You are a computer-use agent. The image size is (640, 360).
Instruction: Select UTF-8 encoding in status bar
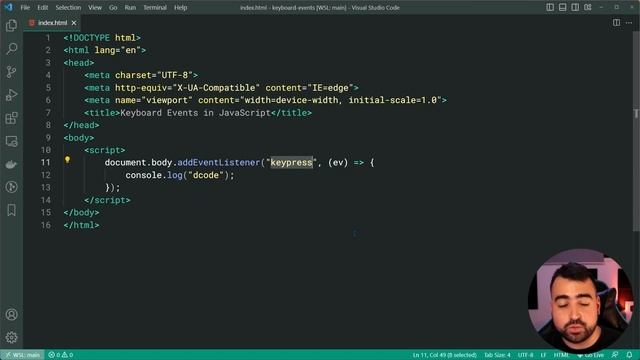click(x=525, y=355)
